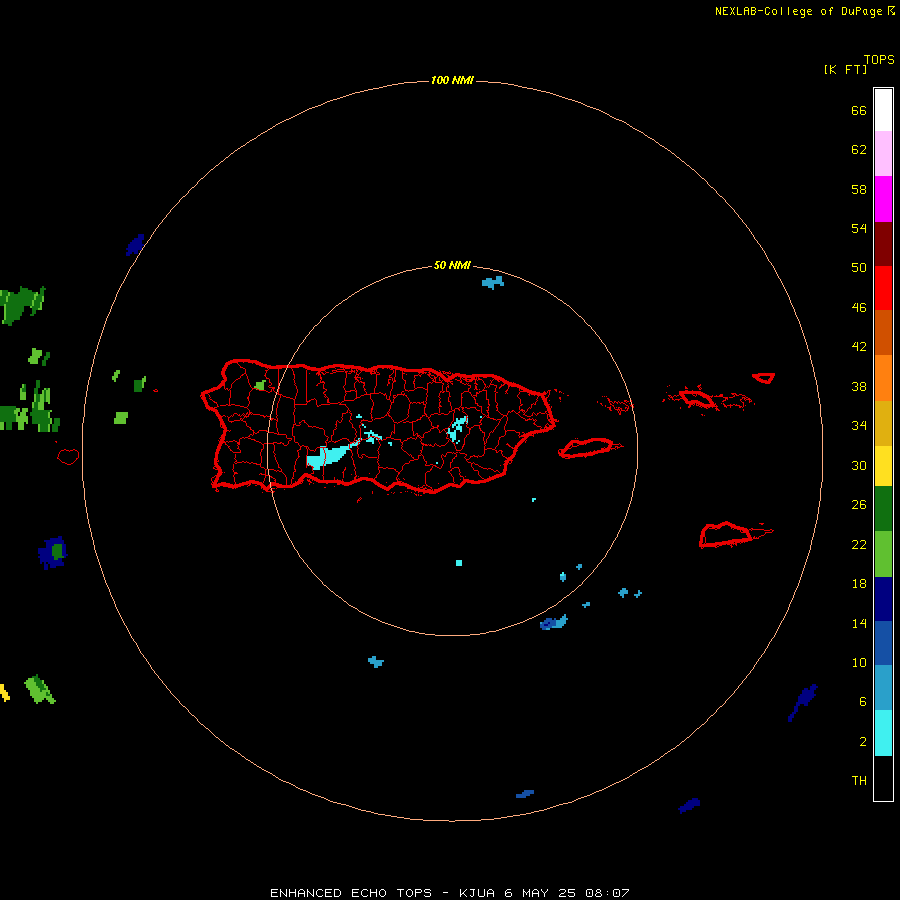Click the light green legend swatch

click(x=883, y=554)
